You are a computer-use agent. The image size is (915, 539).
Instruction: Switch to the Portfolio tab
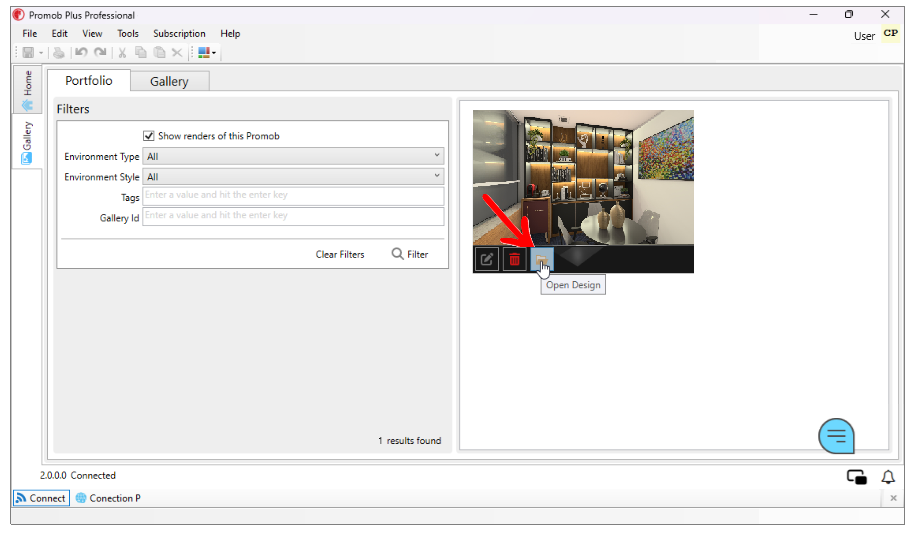pyautogui.click(x=89, y=80)
